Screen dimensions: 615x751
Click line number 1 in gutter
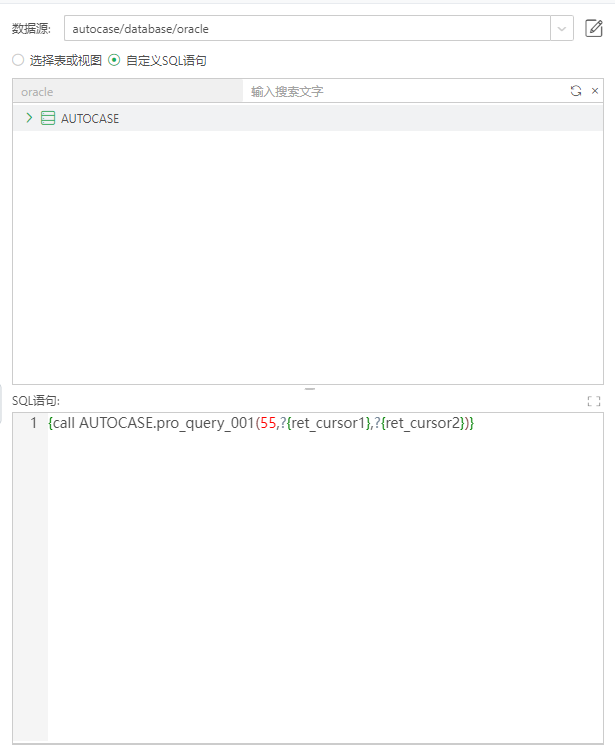pos(34,422)
